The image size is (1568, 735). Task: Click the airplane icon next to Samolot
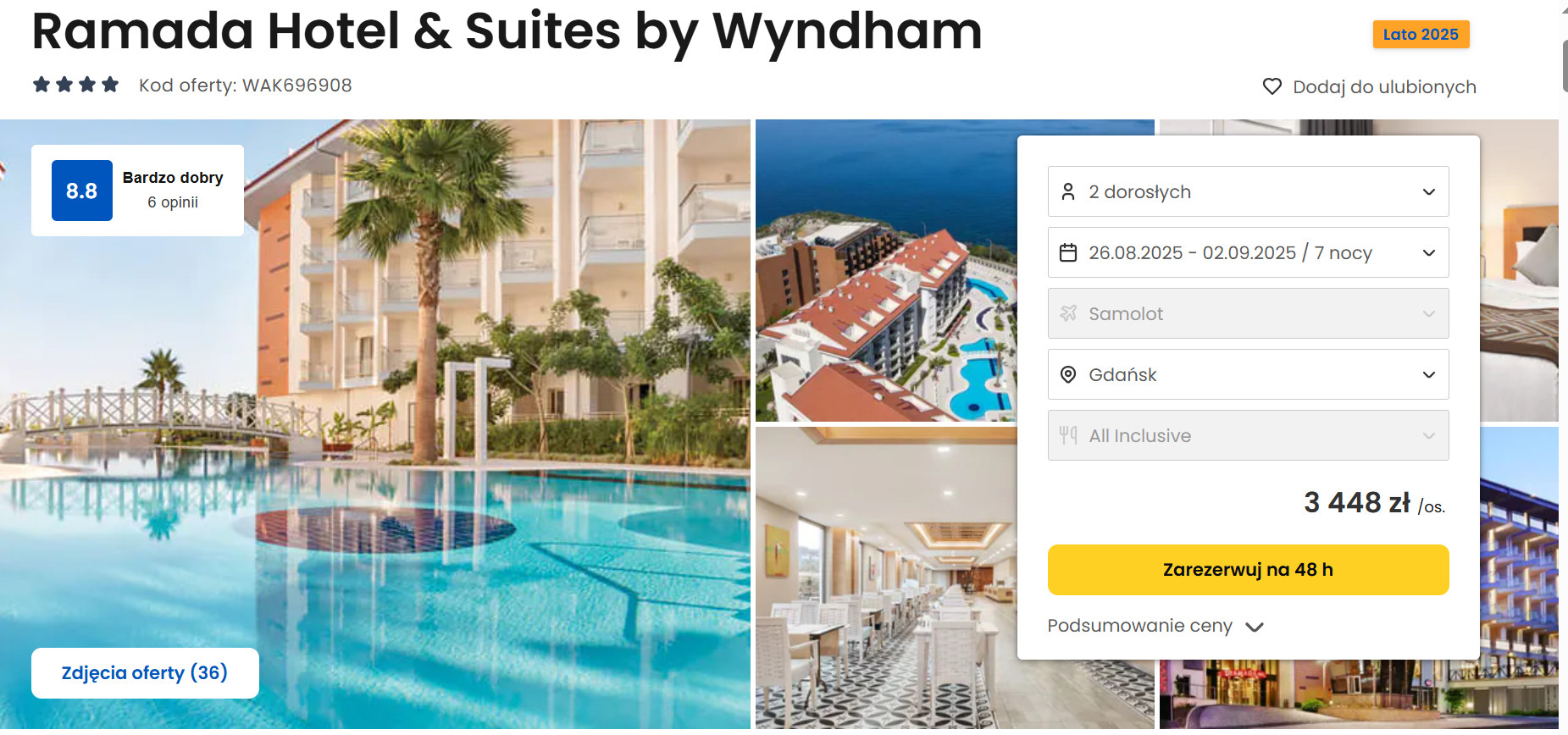[x=1068, y=313]
